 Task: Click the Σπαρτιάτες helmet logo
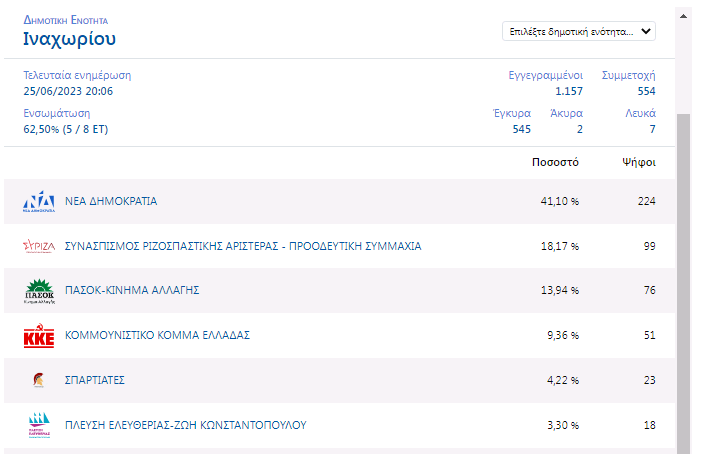[x=38, y=381]
